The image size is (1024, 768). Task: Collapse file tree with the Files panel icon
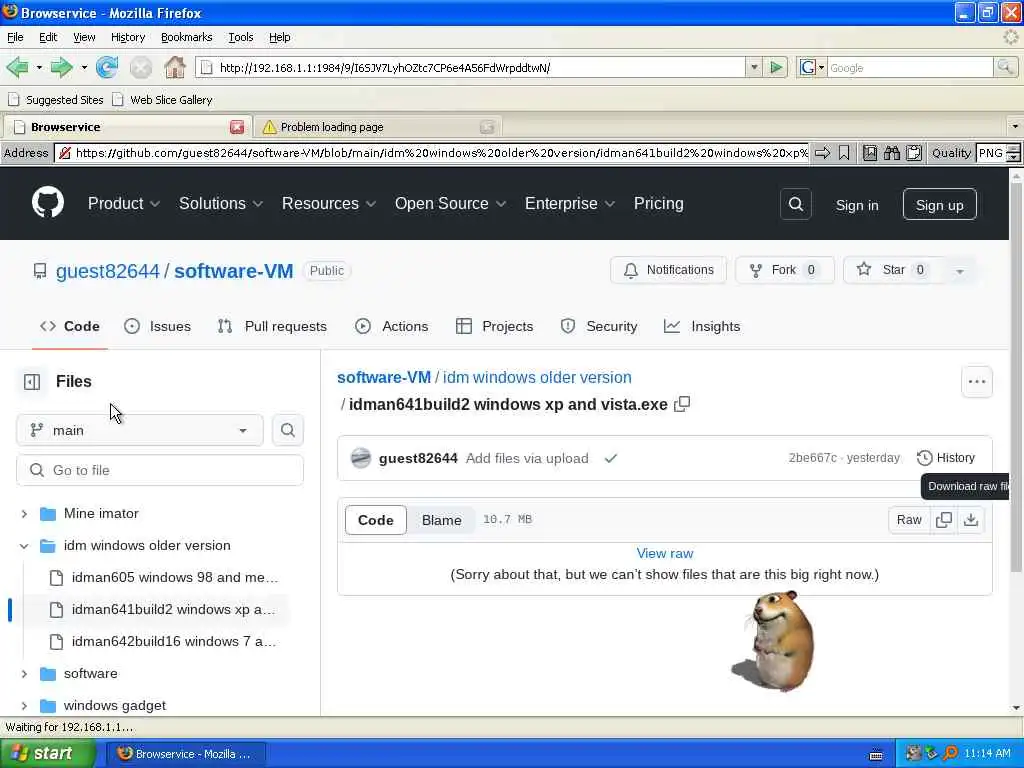click(32, 381)
